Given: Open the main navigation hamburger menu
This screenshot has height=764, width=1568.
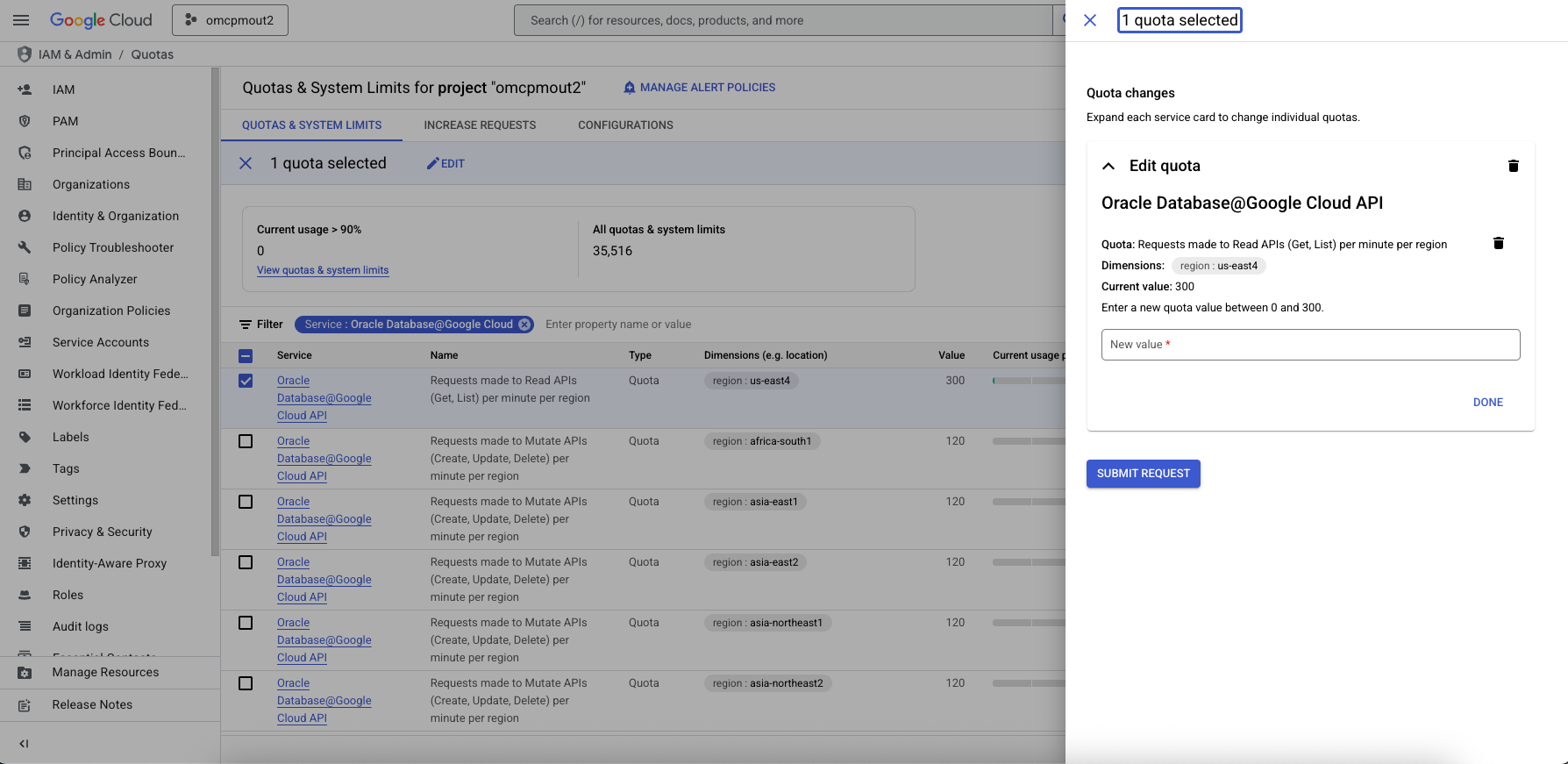Looking at the screenshot, I should (22, 20).
